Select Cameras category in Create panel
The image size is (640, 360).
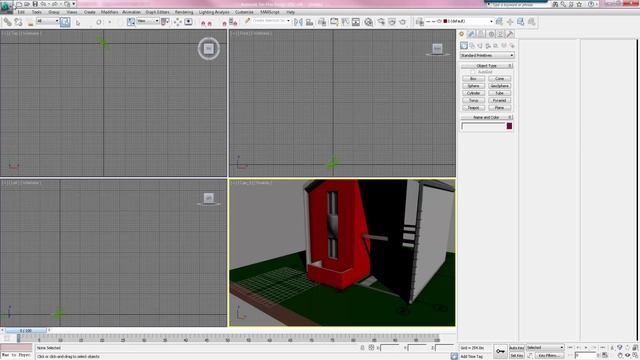488,46
